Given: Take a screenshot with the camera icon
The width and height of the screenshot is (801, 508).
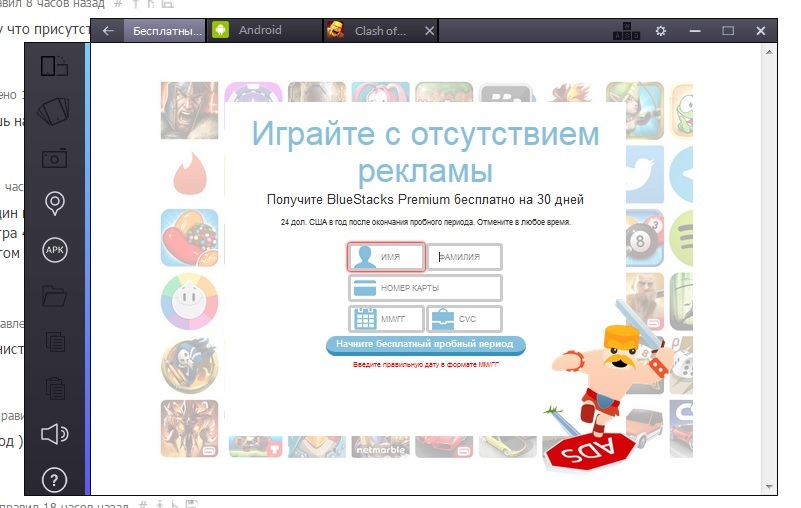Looking at the screenshot, I should click(54, 158).
